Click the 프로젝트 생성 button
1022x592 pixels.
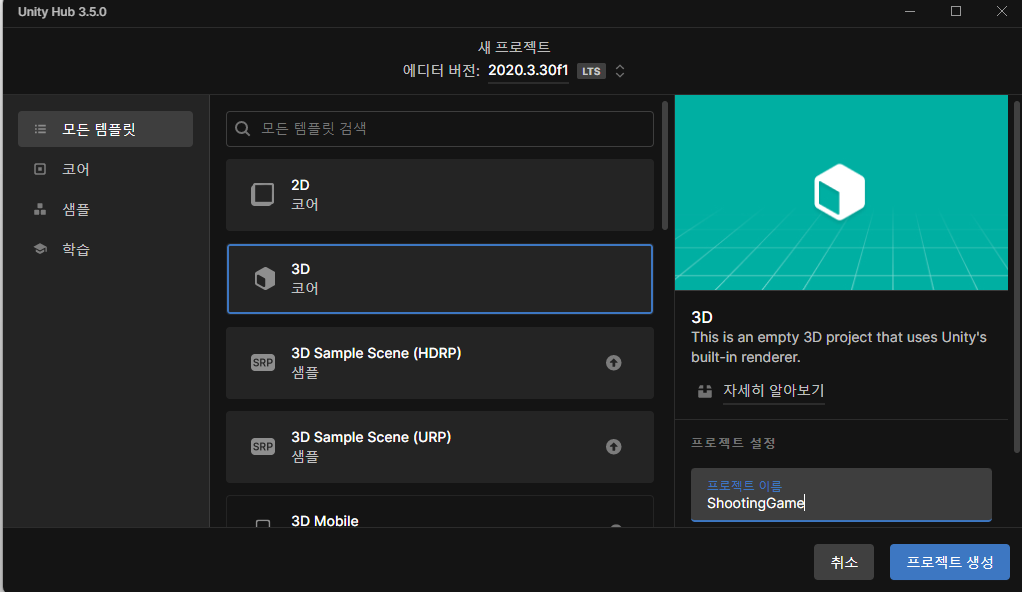coord(950,562)
